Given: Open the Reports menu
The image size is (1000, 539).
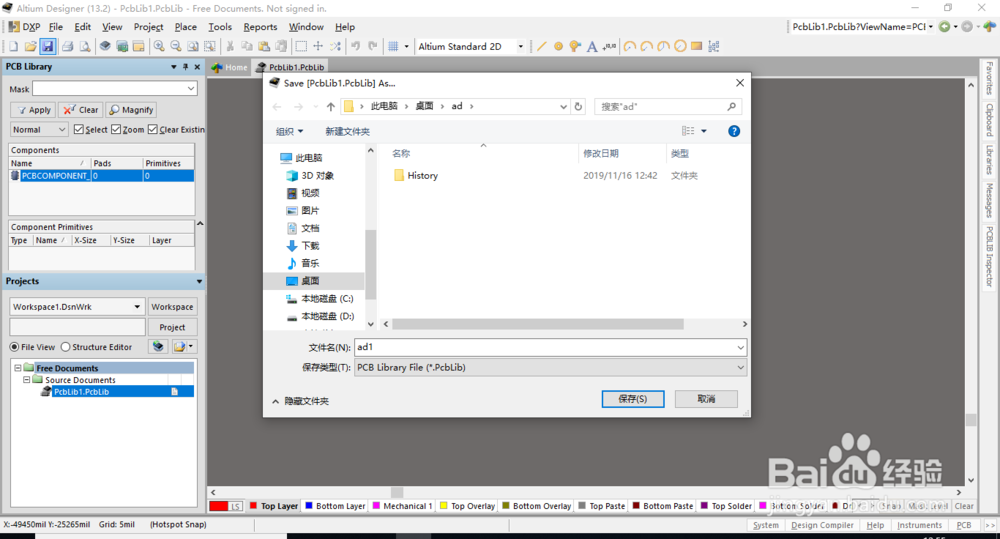Looking at the screenshot, I should click(x=260, y=27).
